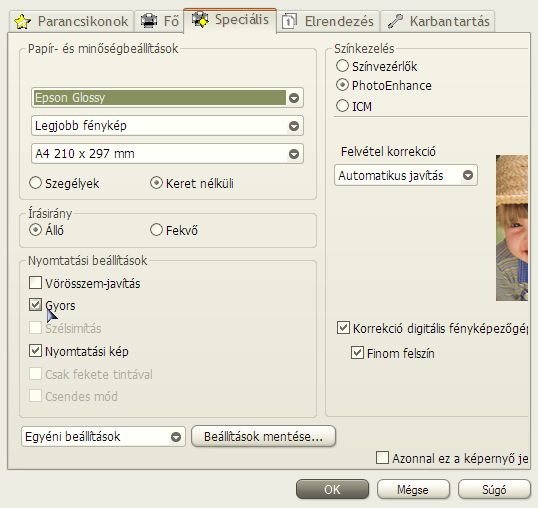Choose the ICM color management option

(x=342, y=106)
